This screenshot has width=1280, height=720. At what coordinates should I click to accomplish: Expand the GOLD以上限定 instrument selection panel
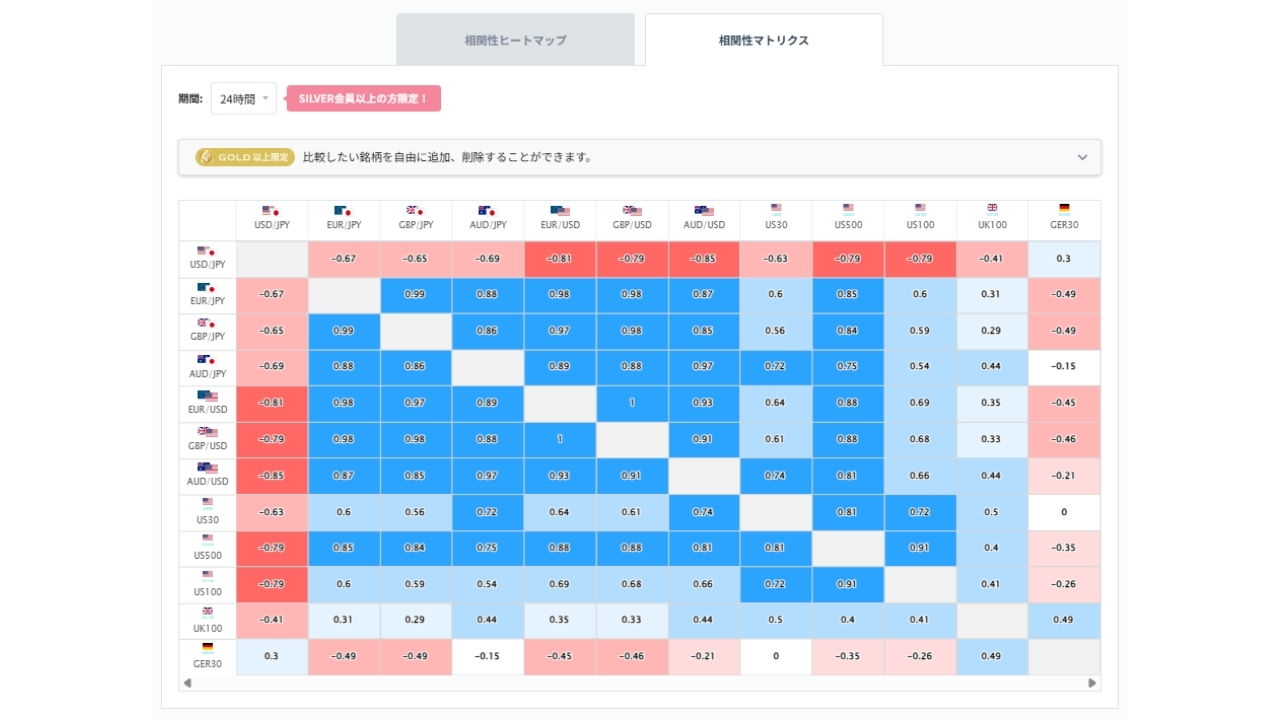[640, 157]
